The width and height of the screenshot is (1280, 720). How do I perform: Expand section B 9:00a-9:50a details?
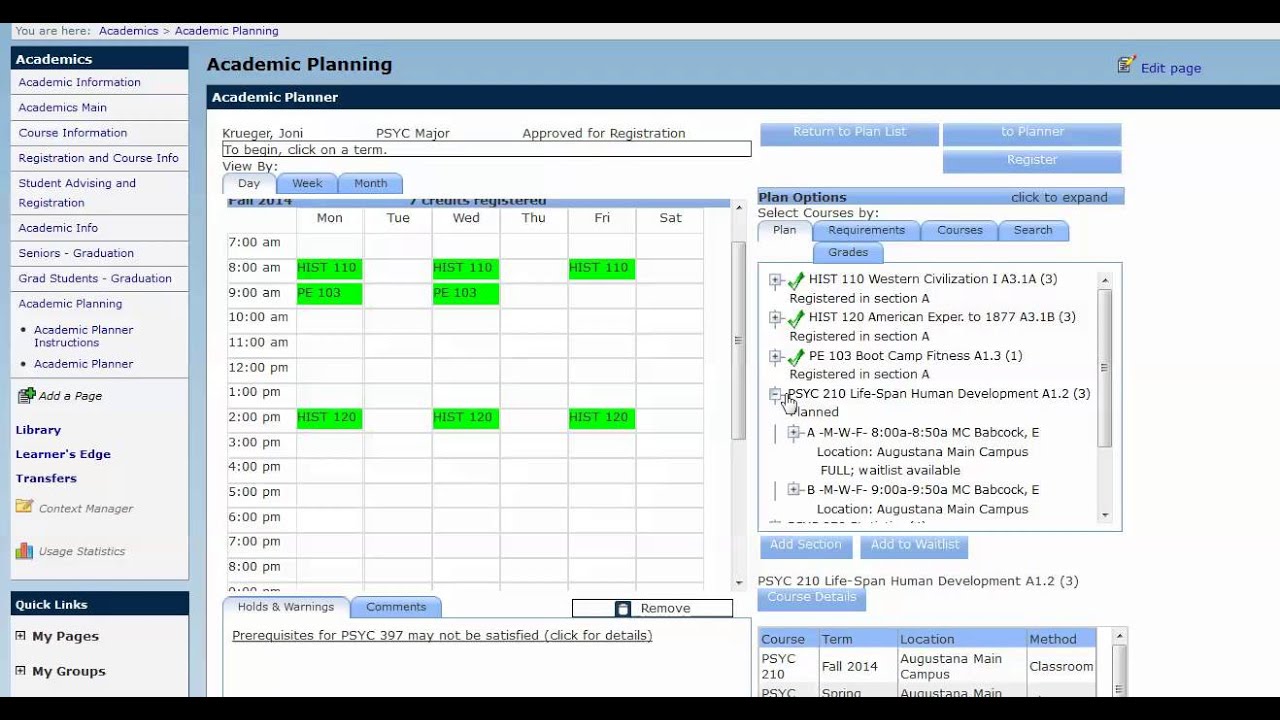pos(794,490)
